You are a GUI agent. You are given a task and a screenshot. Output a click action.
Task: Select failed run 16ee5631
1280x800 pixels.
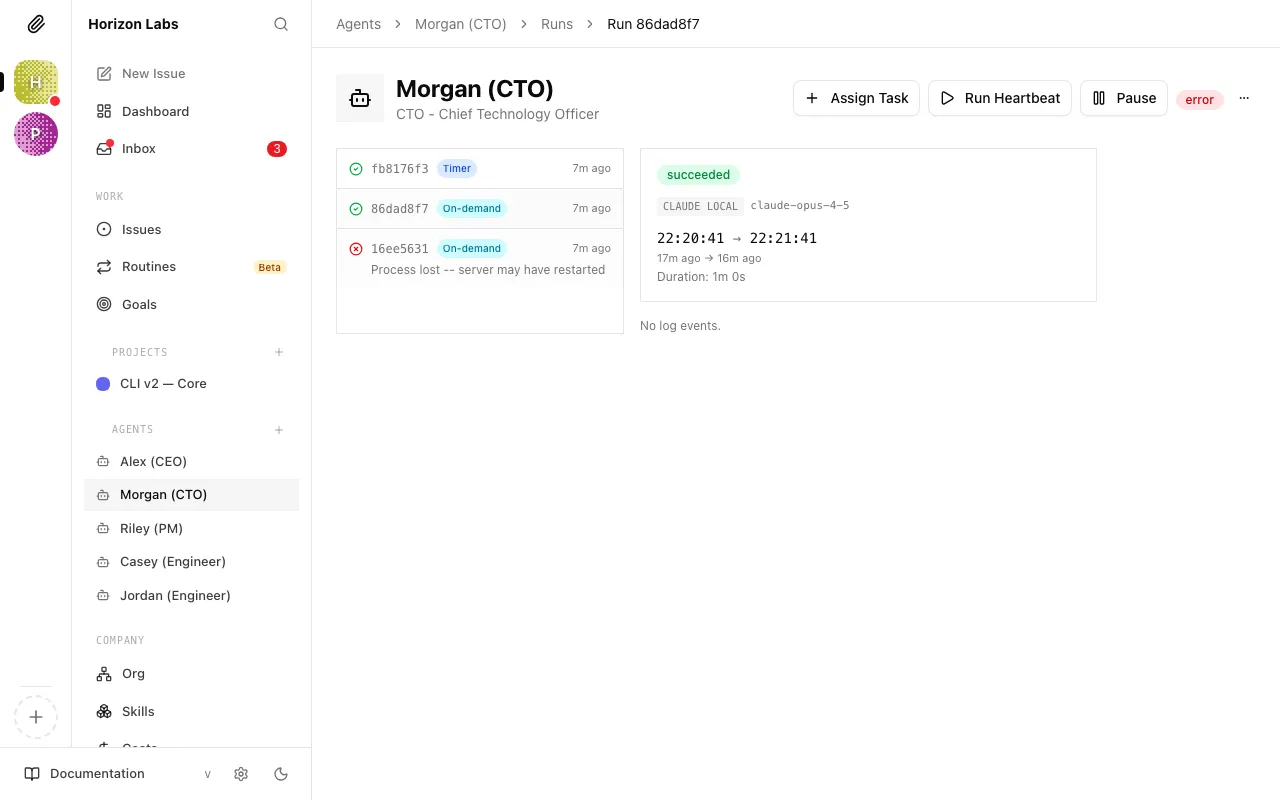pyautogui.click(x=480, y=258)
